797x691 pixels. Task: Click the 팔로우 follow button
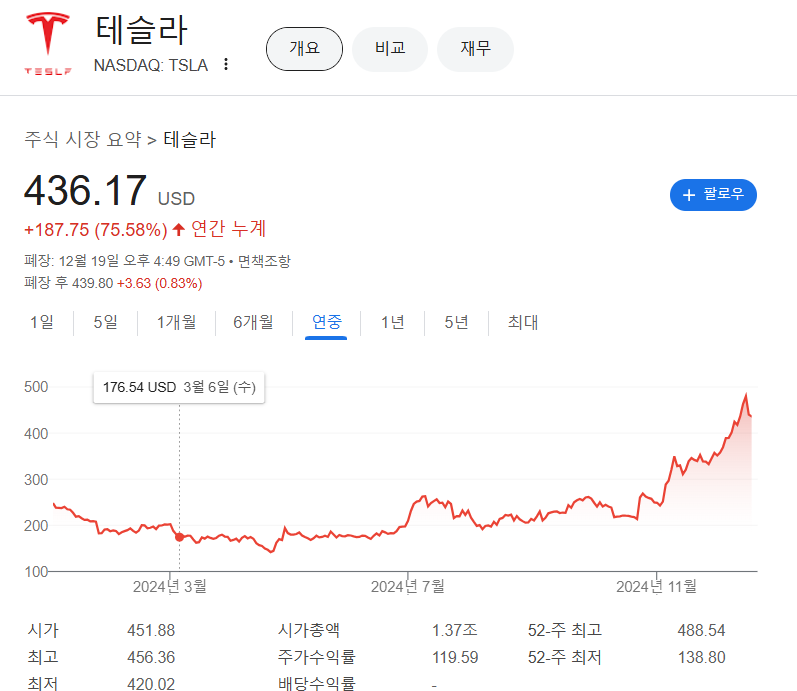pos(713,195)
